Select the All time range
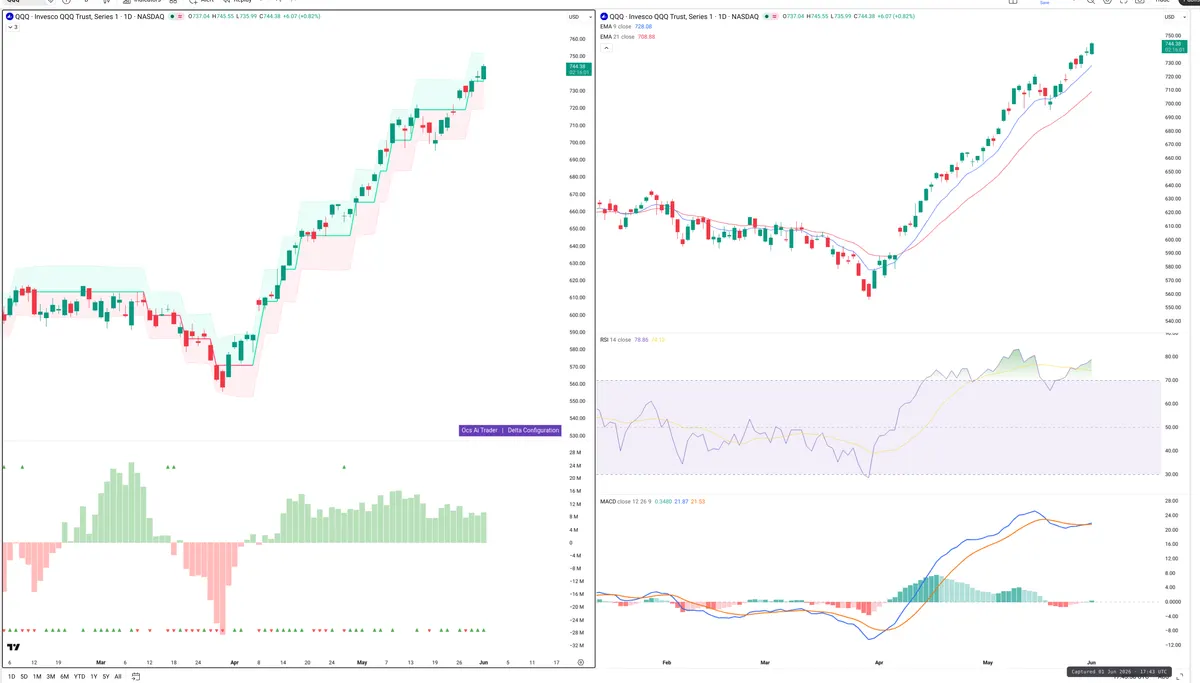 [118, 677]
